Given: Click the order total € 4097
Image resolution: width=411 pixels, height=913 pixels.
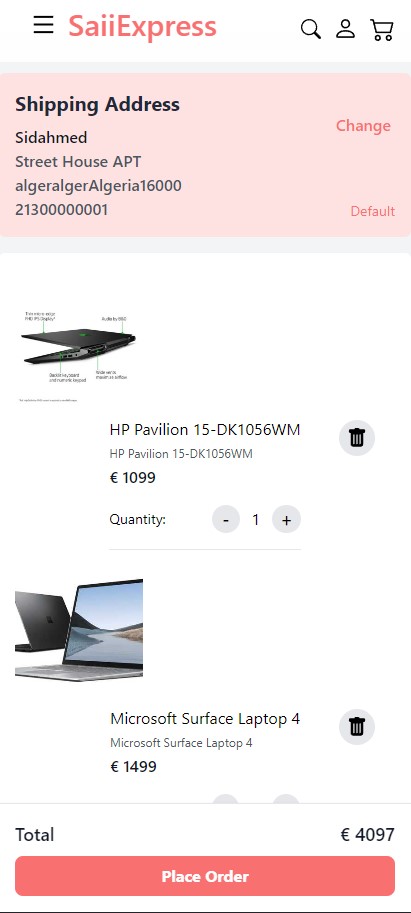Looking at the screenshot, I should point(367,834).
